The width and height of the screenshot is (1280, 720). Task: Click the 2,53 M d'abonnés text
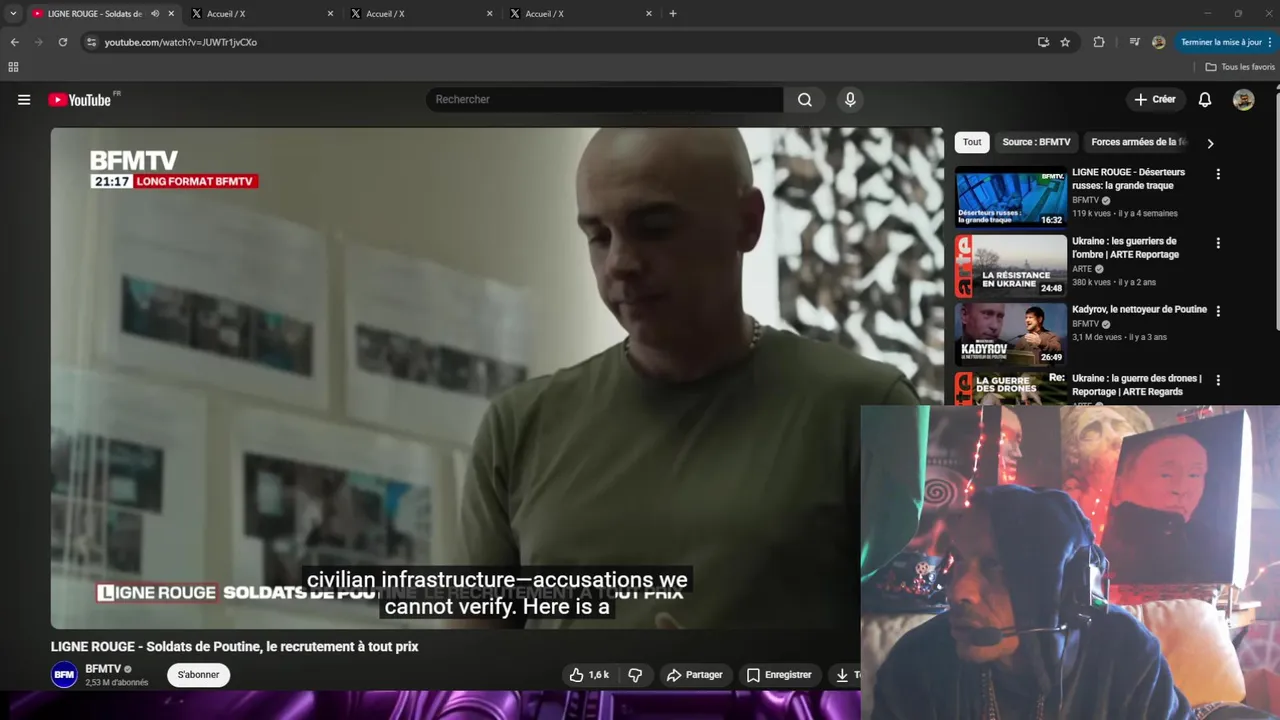tap(117, 683)
